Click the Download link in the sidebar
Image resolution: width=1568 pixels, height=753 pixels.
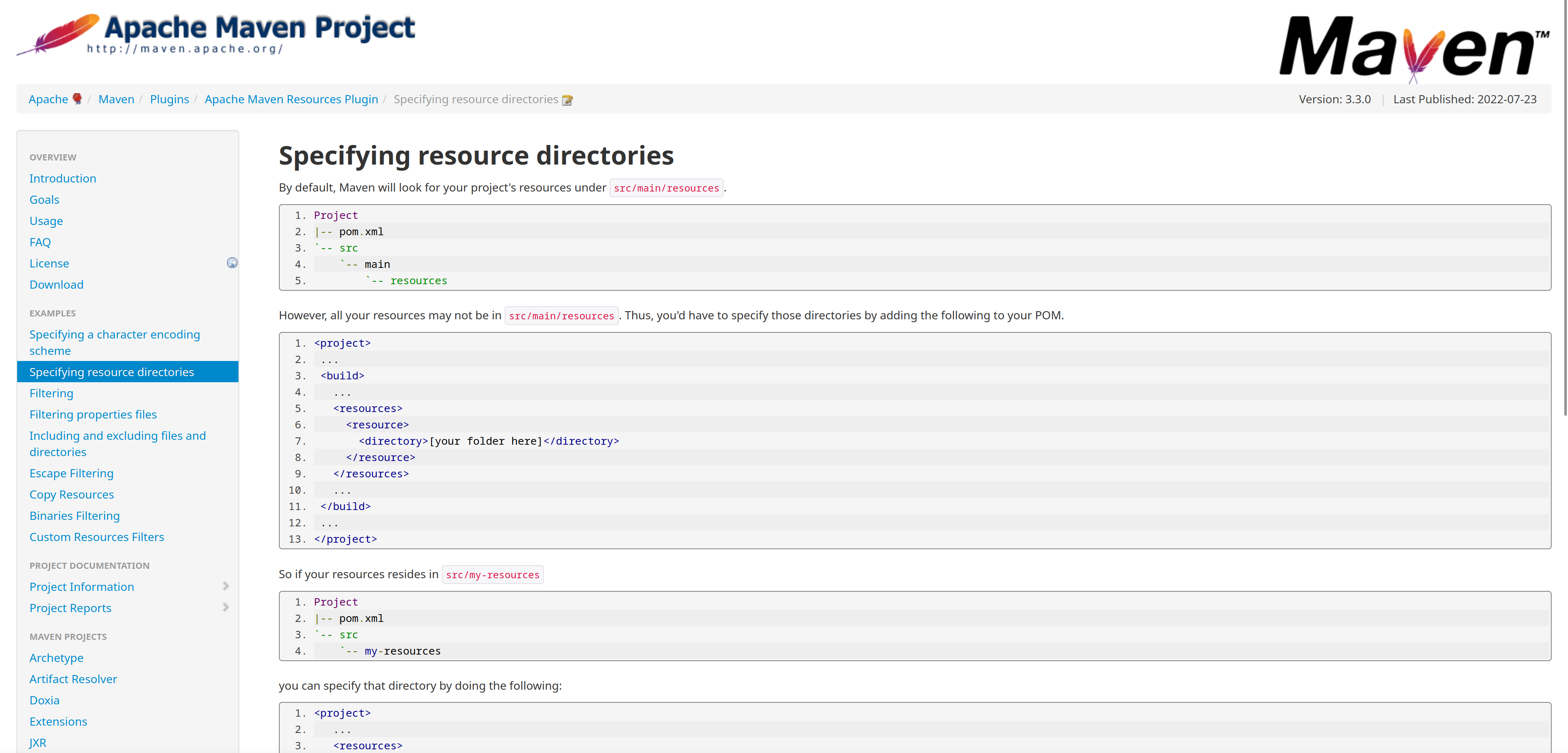click(57, 284)
